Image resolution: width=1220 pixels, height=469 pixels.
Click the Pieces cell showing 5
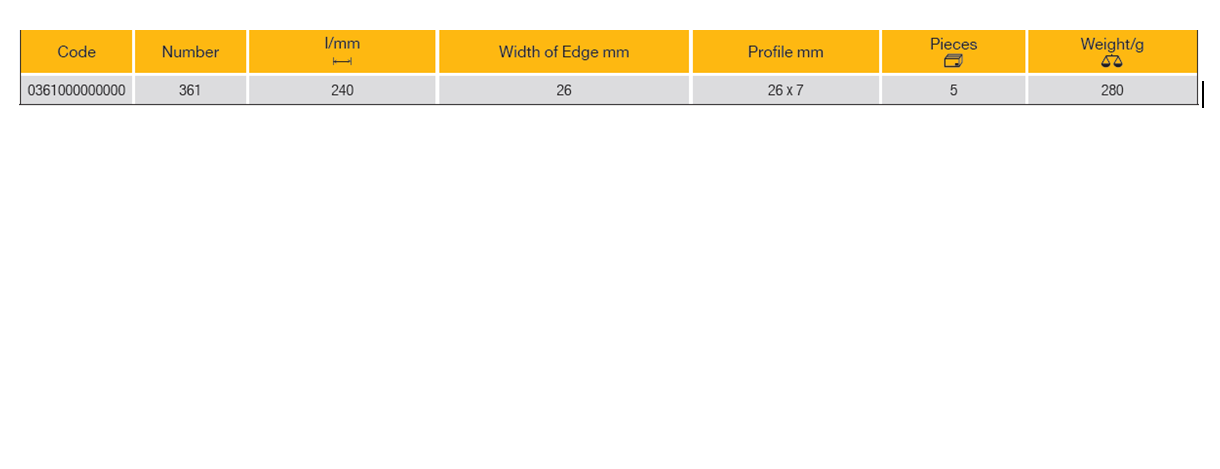tap(953, 90)
